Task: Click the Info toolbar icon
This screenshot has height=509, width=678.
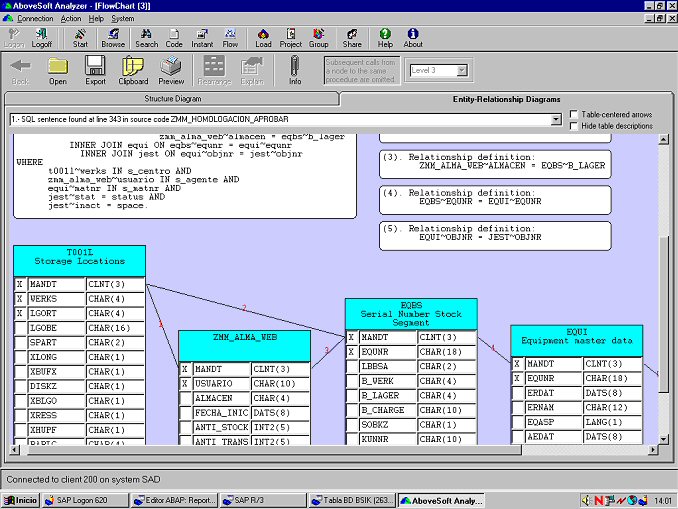Action: [295, 70]
